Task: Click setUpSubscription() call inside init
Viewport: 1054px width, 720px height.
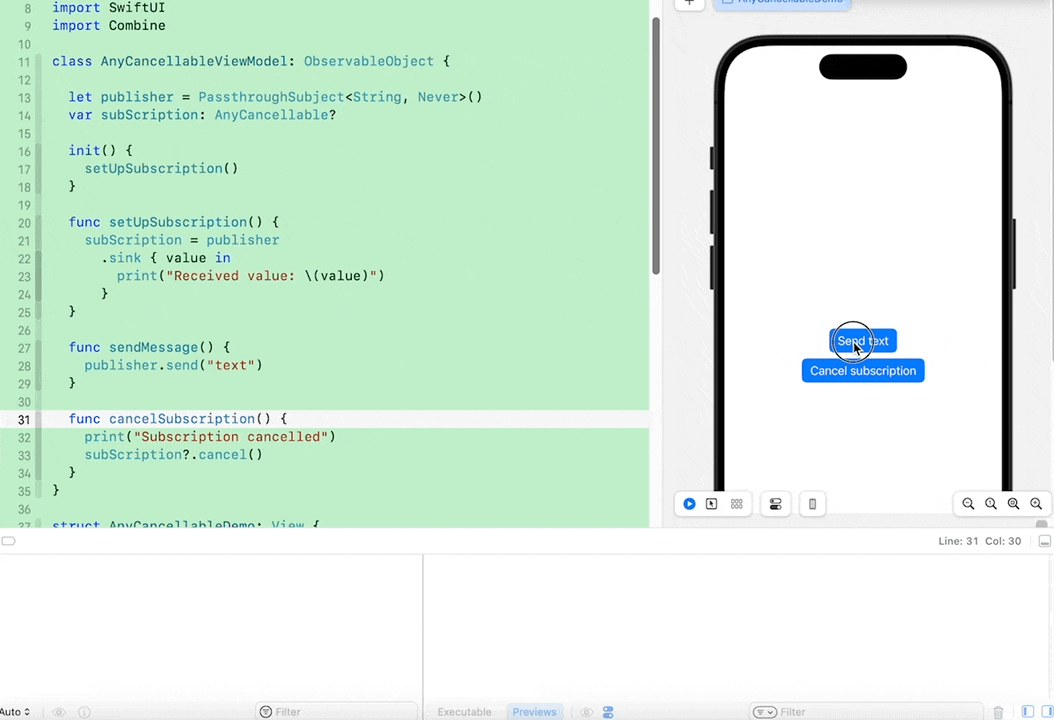Action: tap(161, 168)
